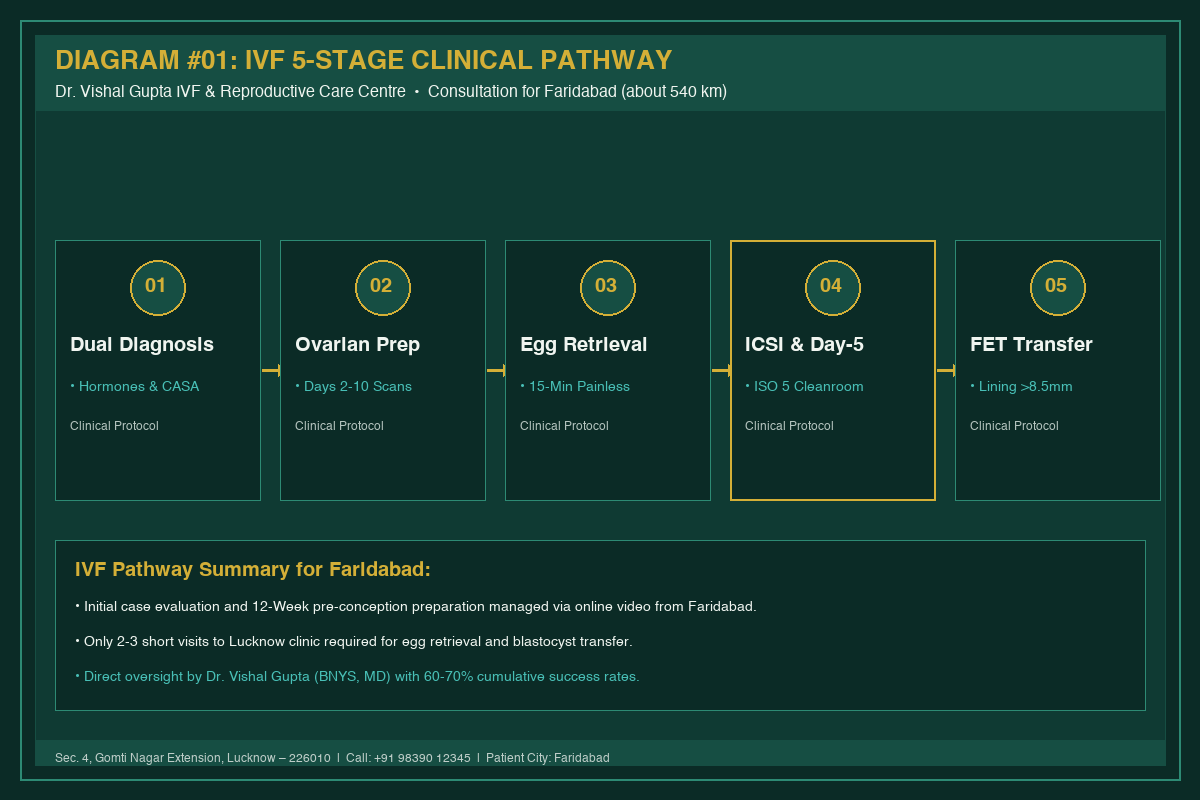The height and width of the screenshot is (800, 1200).
Task: Click the Days 2-10 Scans bullet
Action: coord(353,386)
